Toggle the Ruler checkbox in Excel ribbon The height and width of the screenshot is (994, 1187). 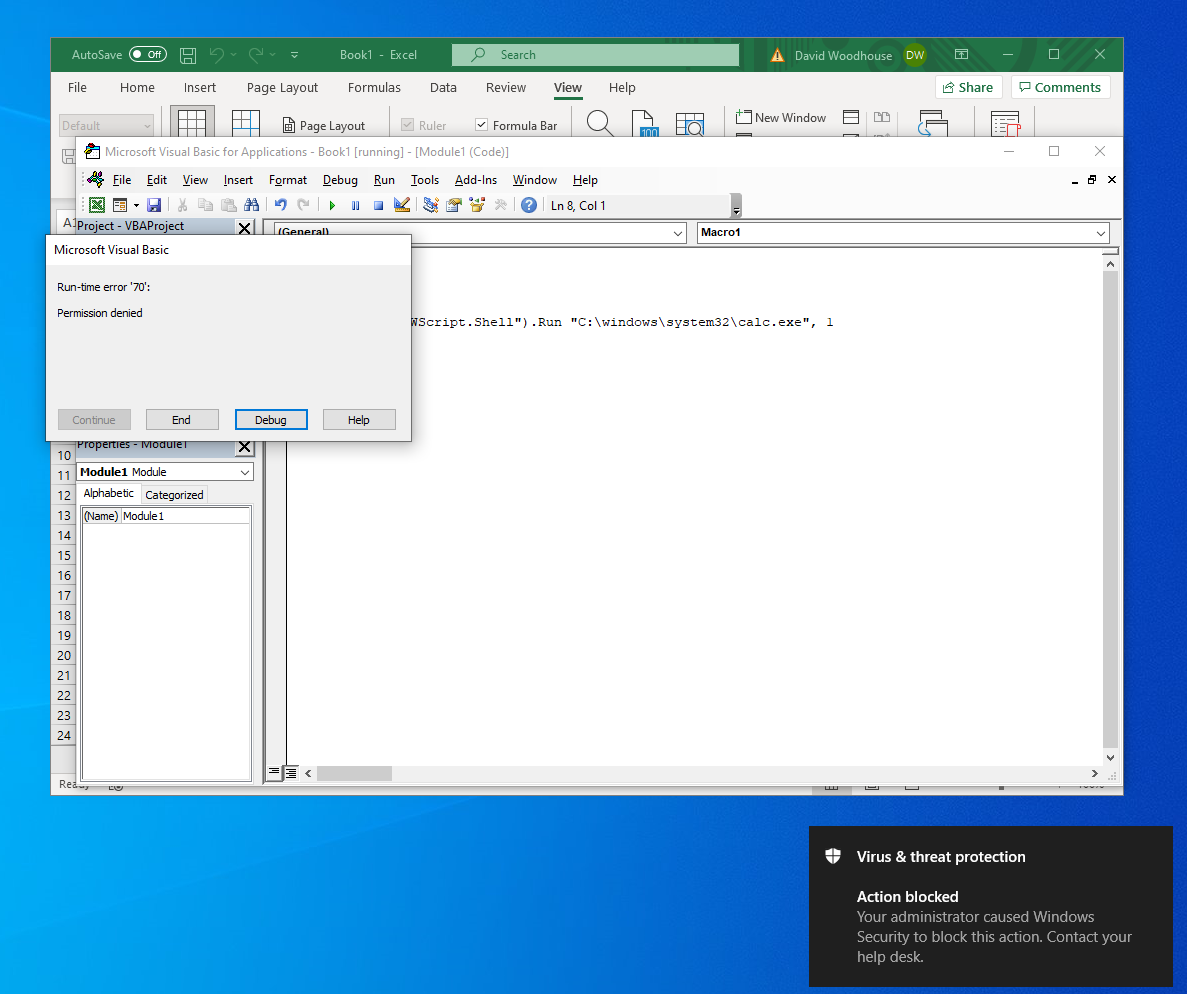[407, 124]
